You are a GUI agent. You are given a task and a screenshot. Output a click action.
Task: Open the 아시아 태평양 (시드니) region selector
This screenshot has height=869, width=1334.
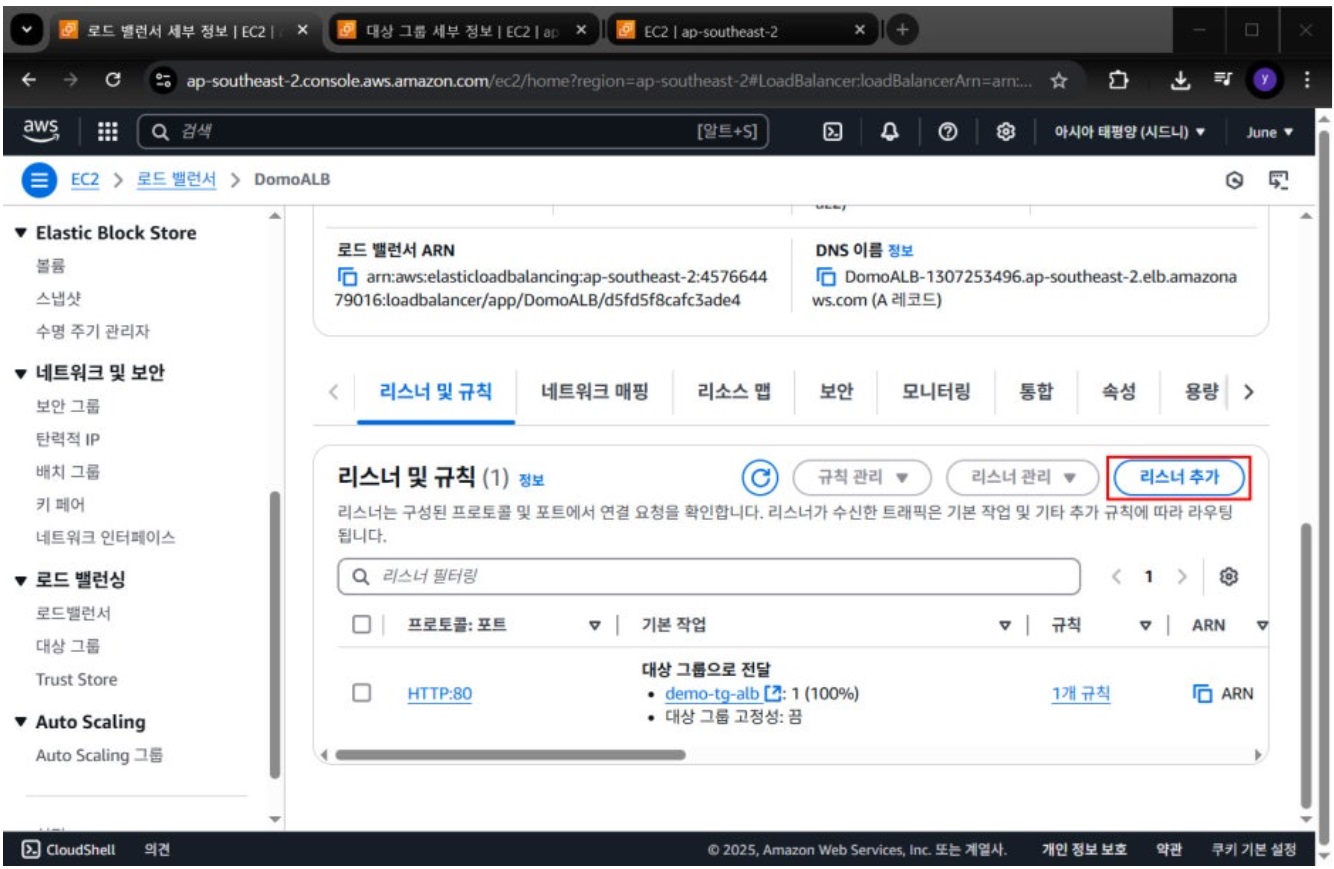1129,132
